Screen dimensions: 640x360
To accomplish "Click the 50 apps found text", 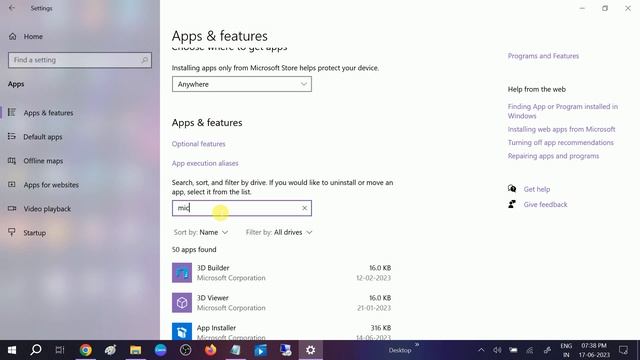I will pyautogui.click(x=194, y=249).
